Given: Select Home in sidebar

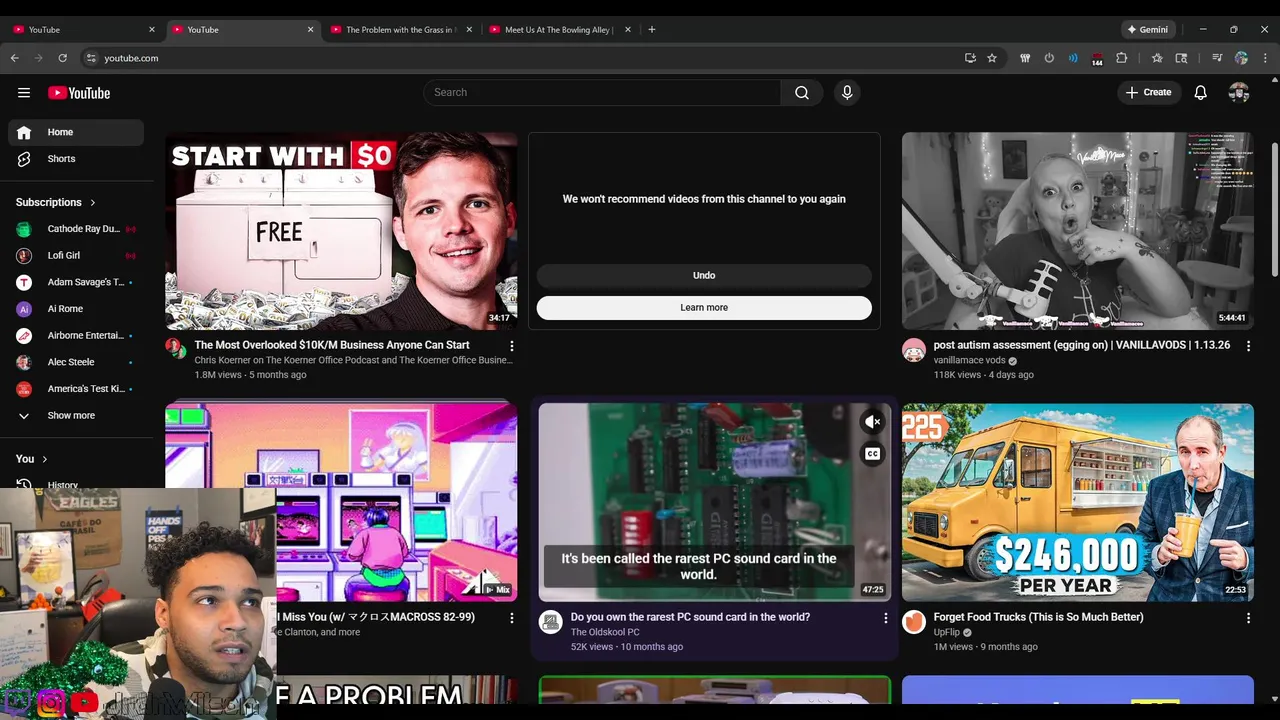Looking at the screenshot, I should (x=76, y=132).
